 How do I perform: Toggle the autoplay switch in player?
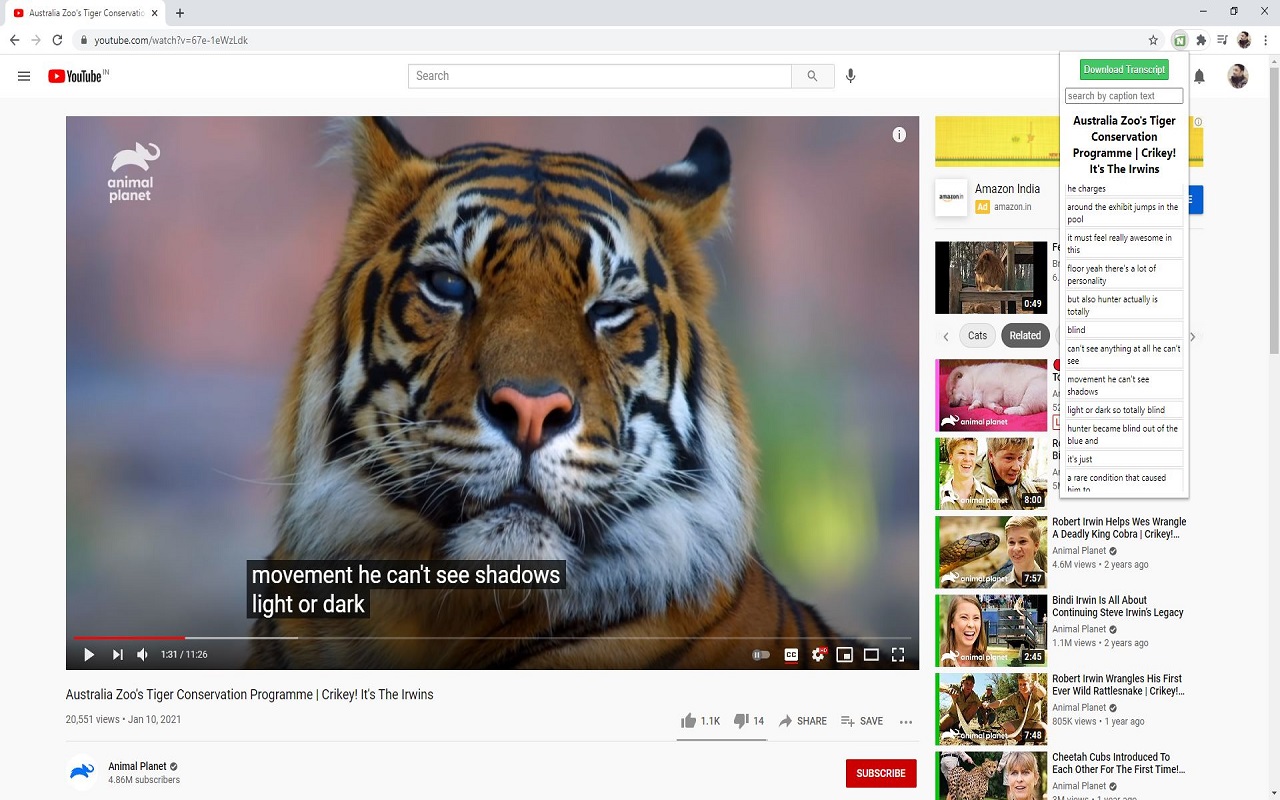click(761, 655)
